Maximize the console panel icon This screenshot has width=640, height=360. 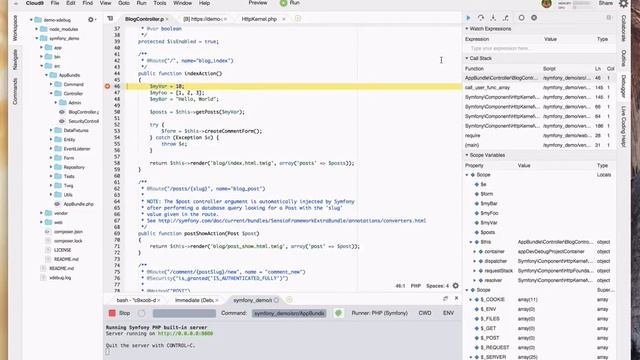point(445,298)
